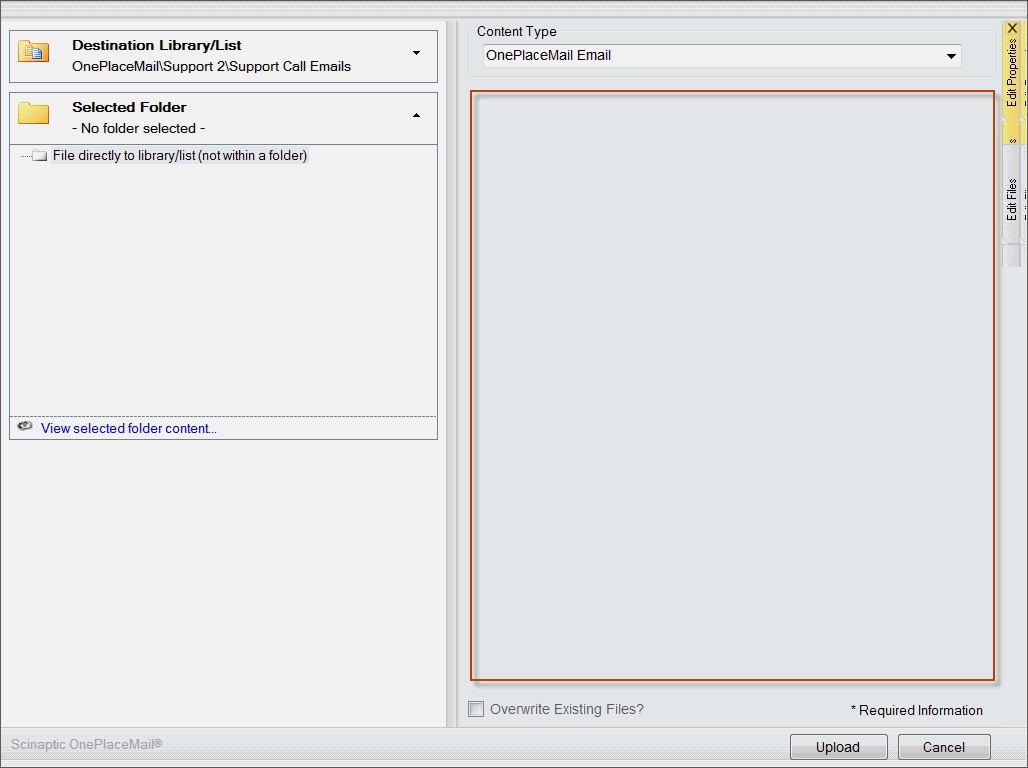Image resolution: width=1028 pixels, height=768 pixels.
Task: Collapse the Selected Folder section arrow
Action: (x=416, y=115)
